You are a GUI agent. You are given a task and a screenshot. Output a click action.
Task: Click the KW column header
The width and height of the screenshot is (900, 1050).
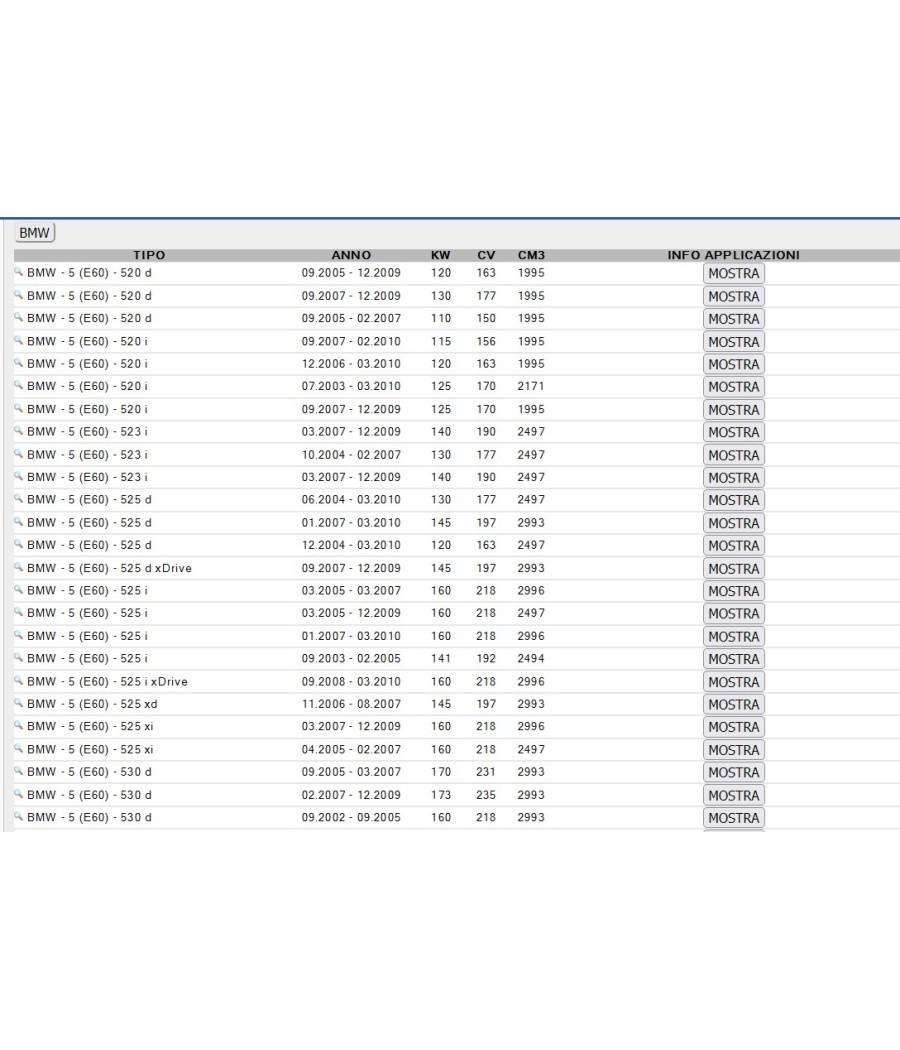pos(441,255)
